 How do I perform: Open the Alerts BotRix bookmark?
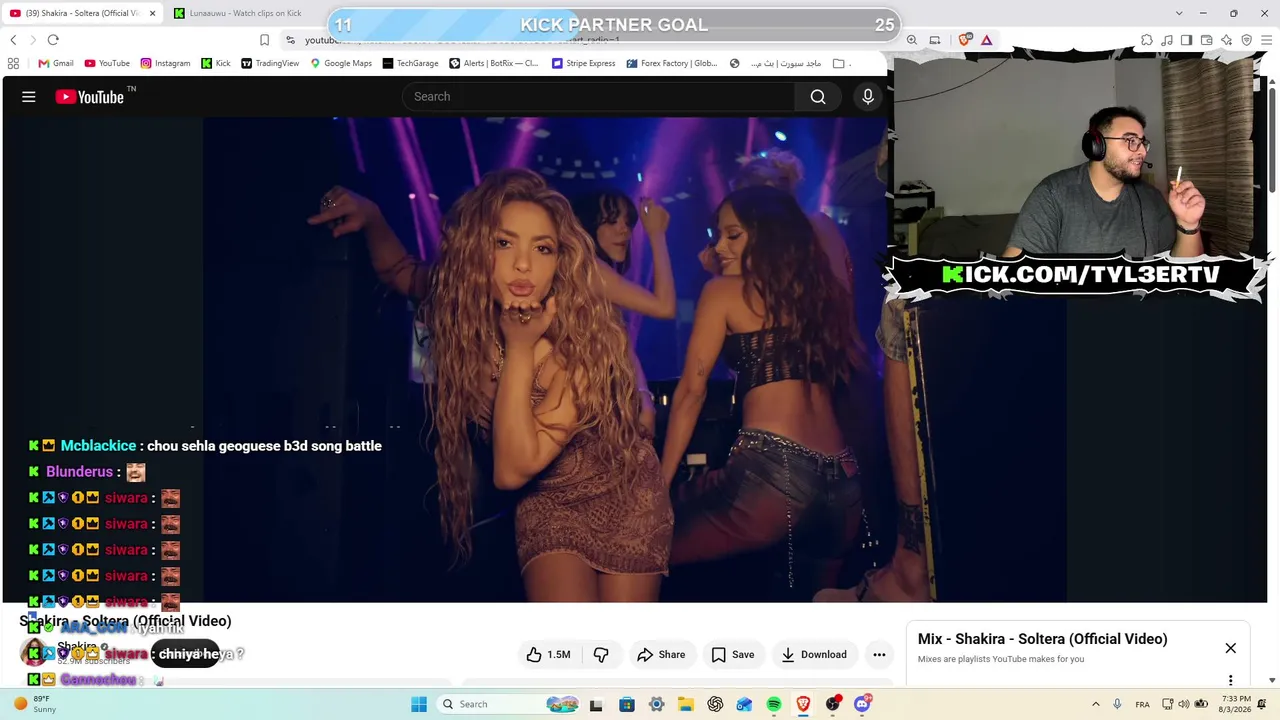click(x=494, y=63)
